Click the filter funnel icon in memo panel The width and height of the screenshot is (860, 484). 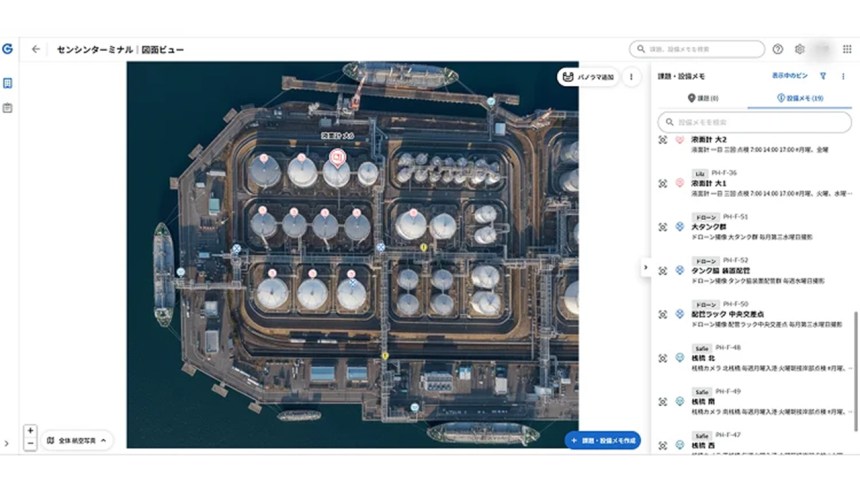pos(823,76)
